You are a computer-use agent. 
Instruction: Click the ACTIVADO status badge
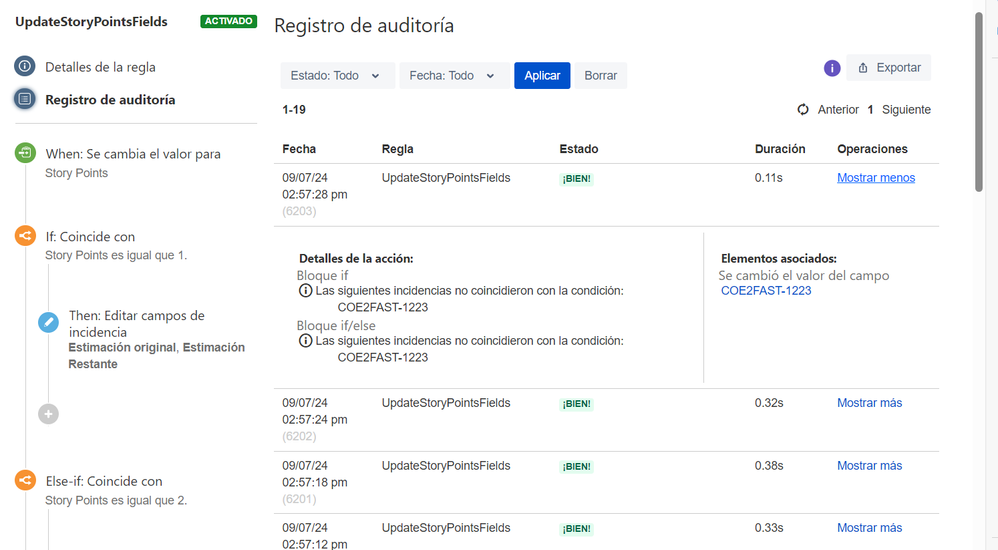(x=228, y=21)
